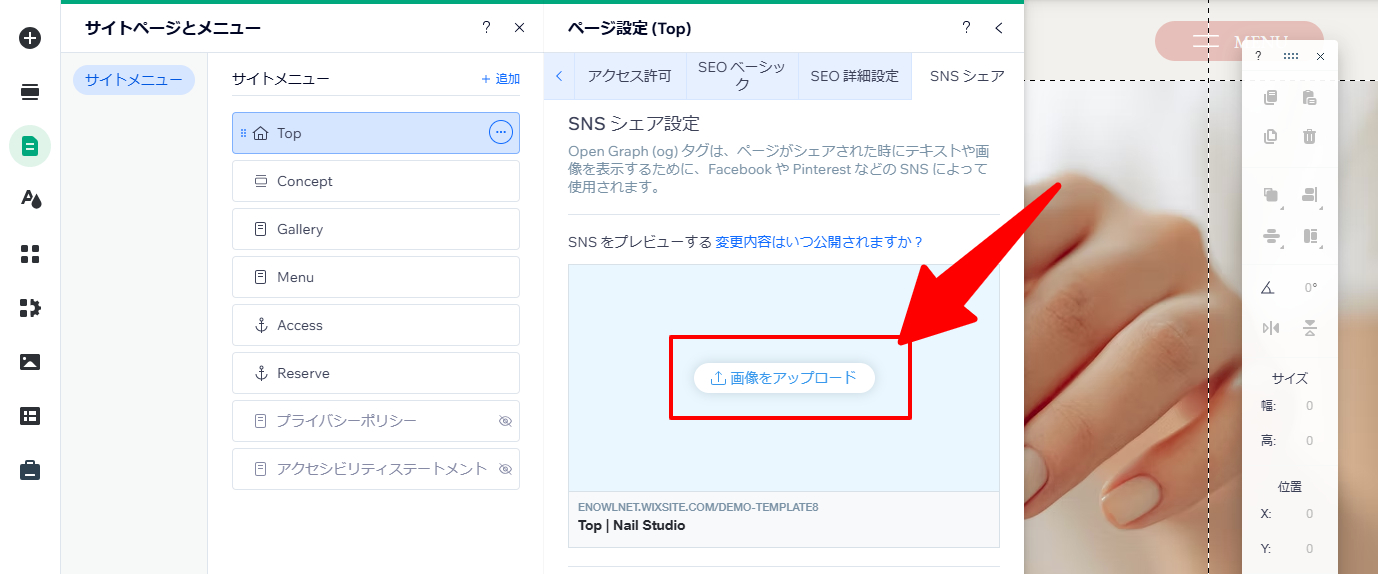The width and height of the screenshot is (1378, 574).
Task: Toggle visibility eye icon on アクセシビリティステートメント
Action: pyautogui.click(x=505, y=469)
